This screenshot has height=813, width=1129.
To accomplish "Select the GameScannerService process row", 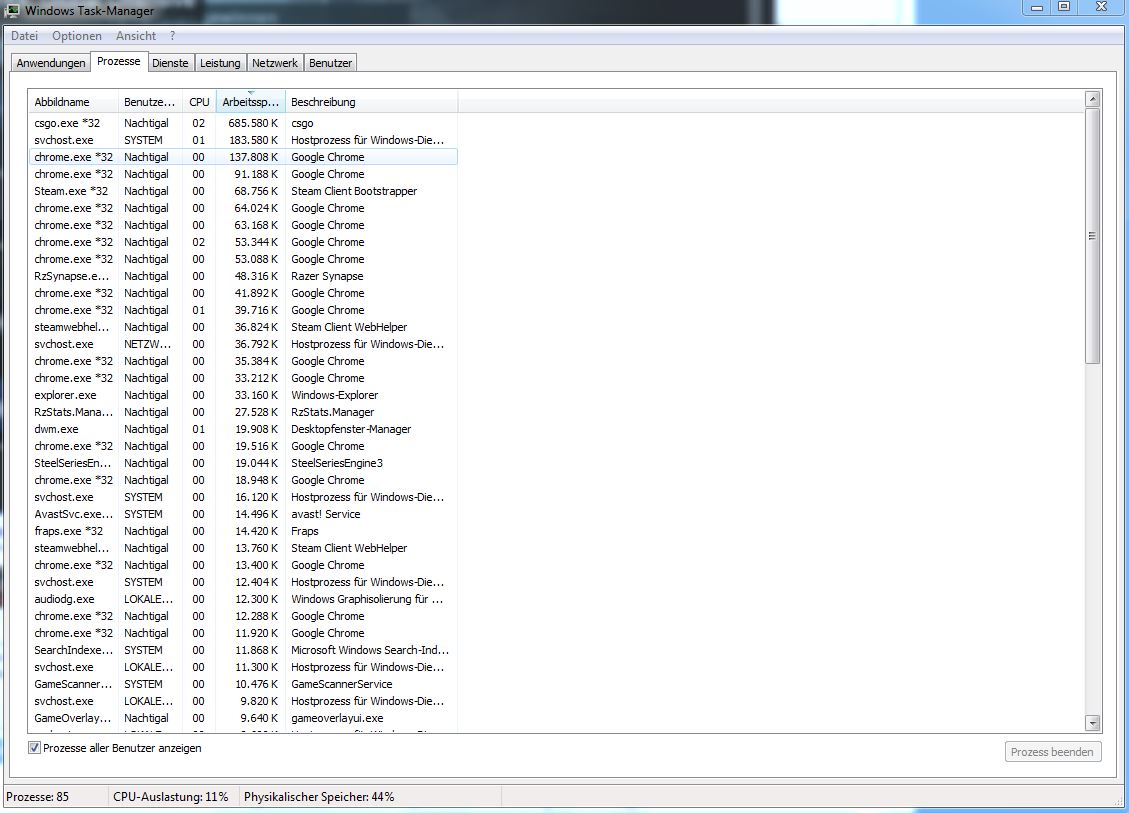I will [243, 684].
